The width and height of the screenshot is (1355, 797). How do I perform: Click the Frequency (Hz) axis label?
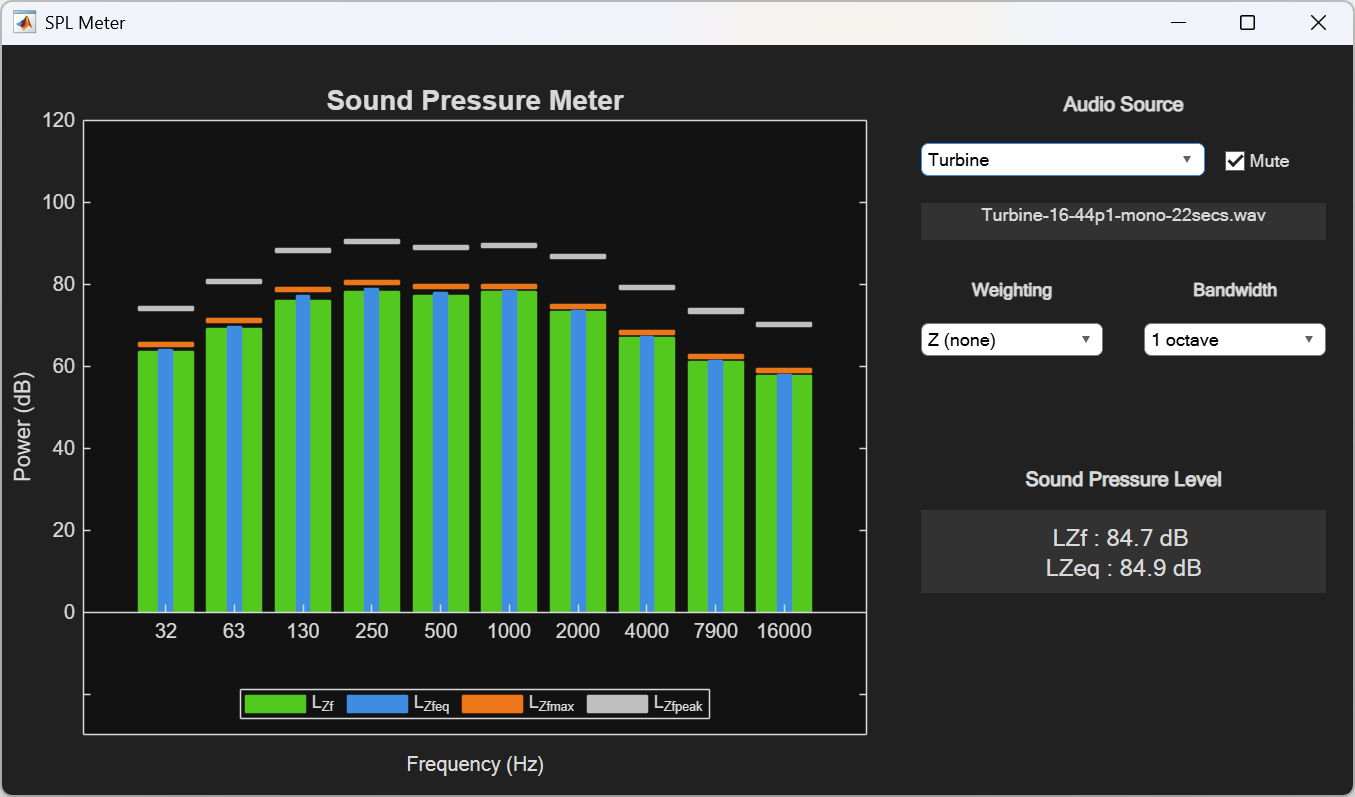(475, 765)
